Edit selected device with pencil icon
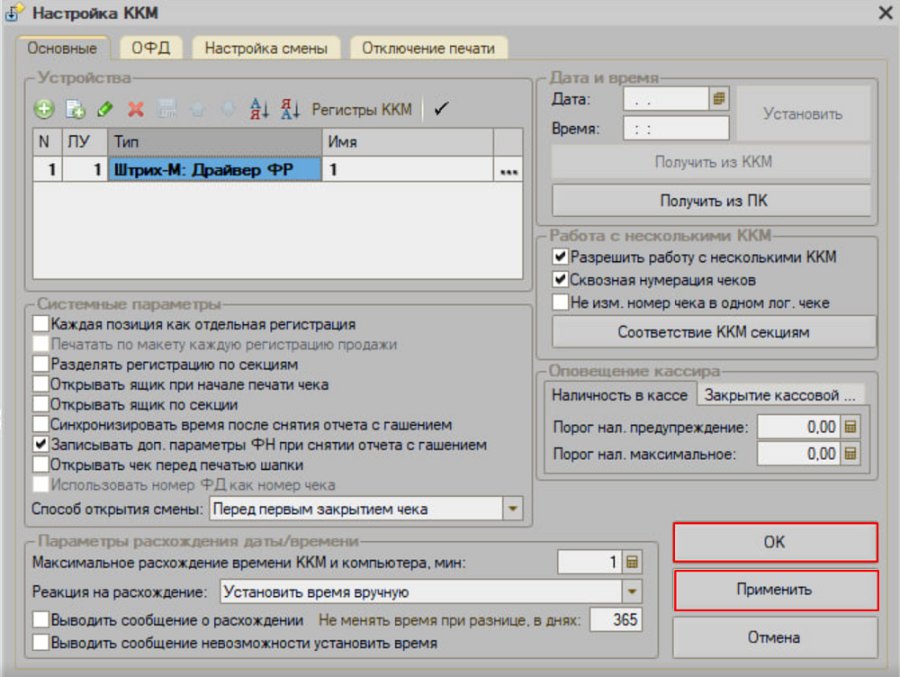Viewport: 900px width, 677px height. pos(106,109)
